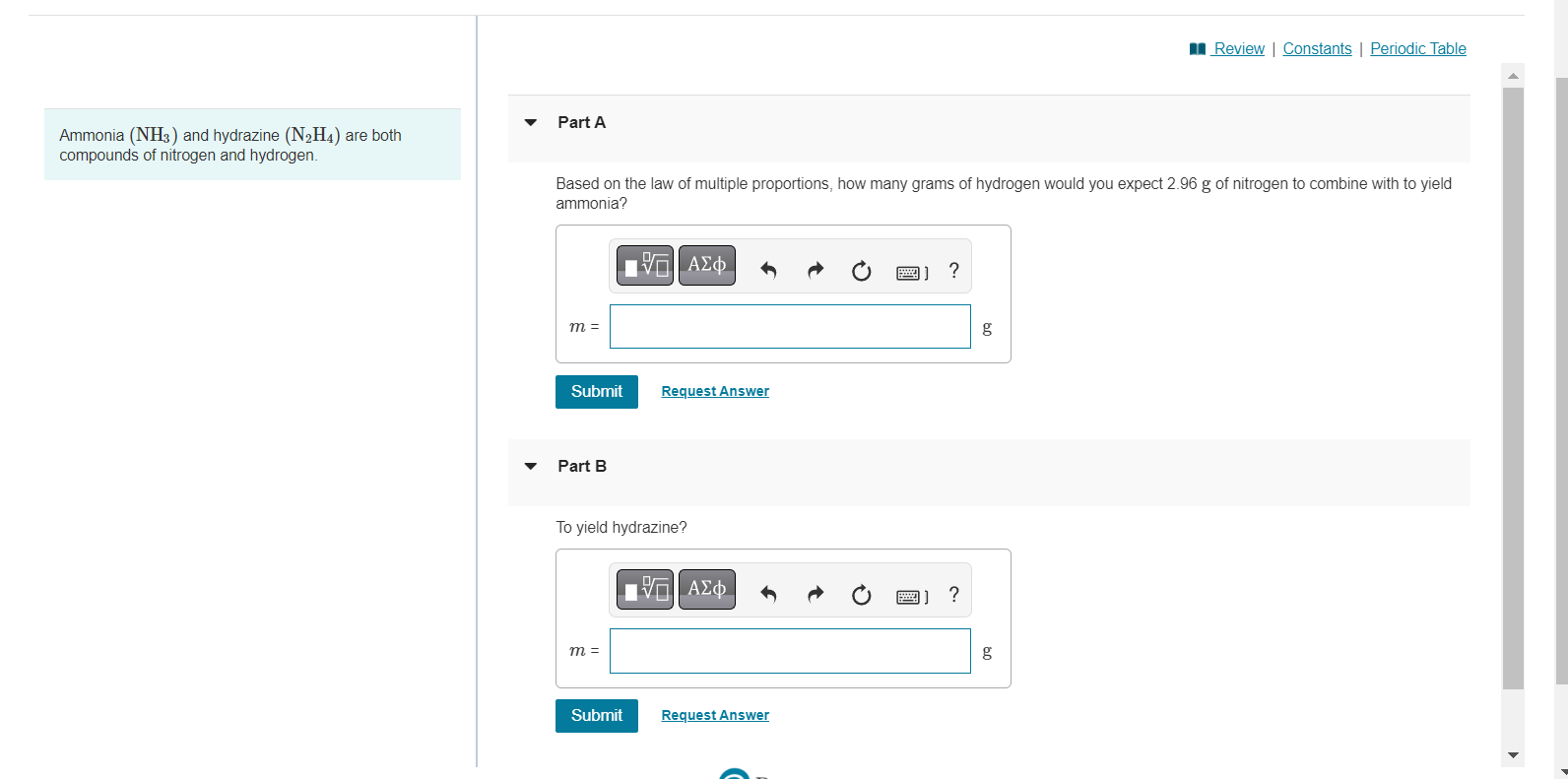1568x779 pixels.
Task: Open keyboard shortcuts icon in Part B toolbar
Action: (x=912, y=597)
